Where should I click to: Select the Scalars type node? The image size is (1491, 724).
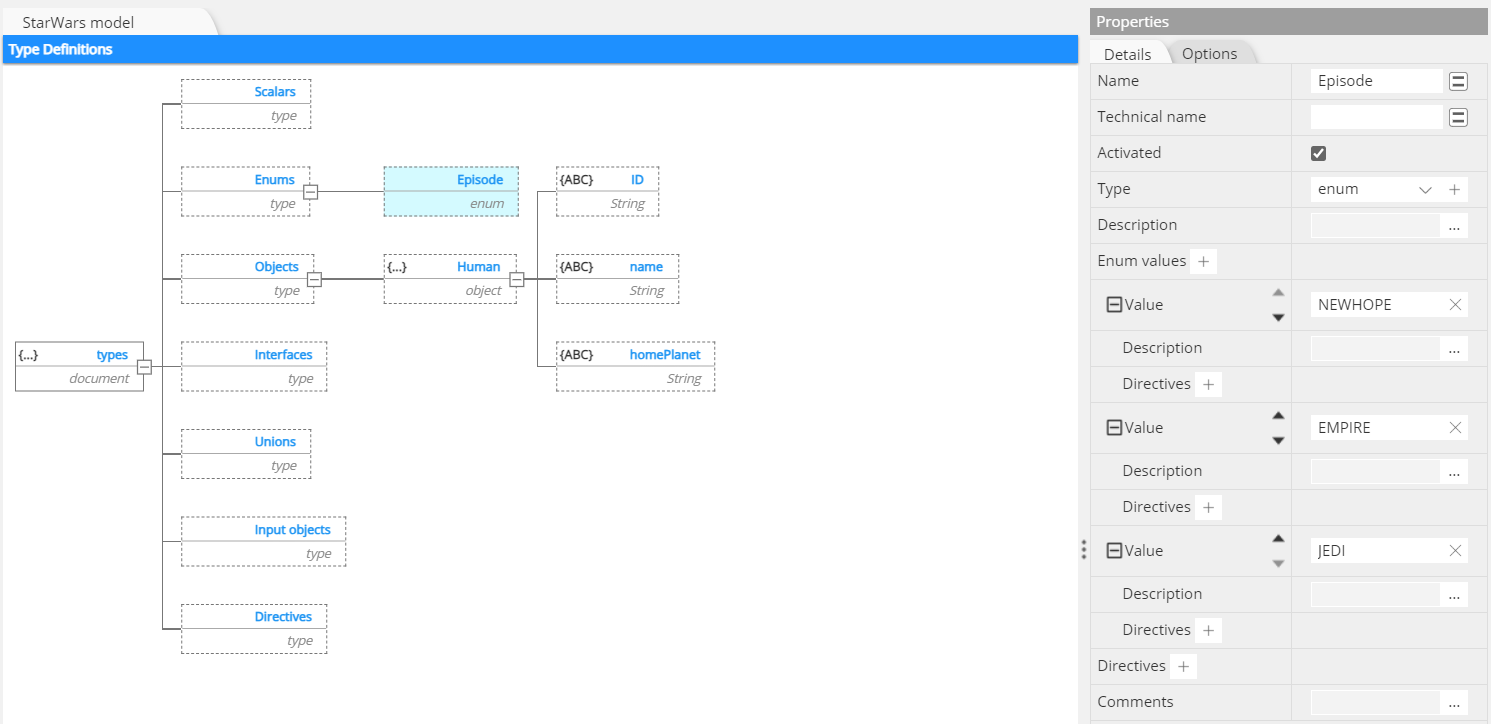[246, 104]
